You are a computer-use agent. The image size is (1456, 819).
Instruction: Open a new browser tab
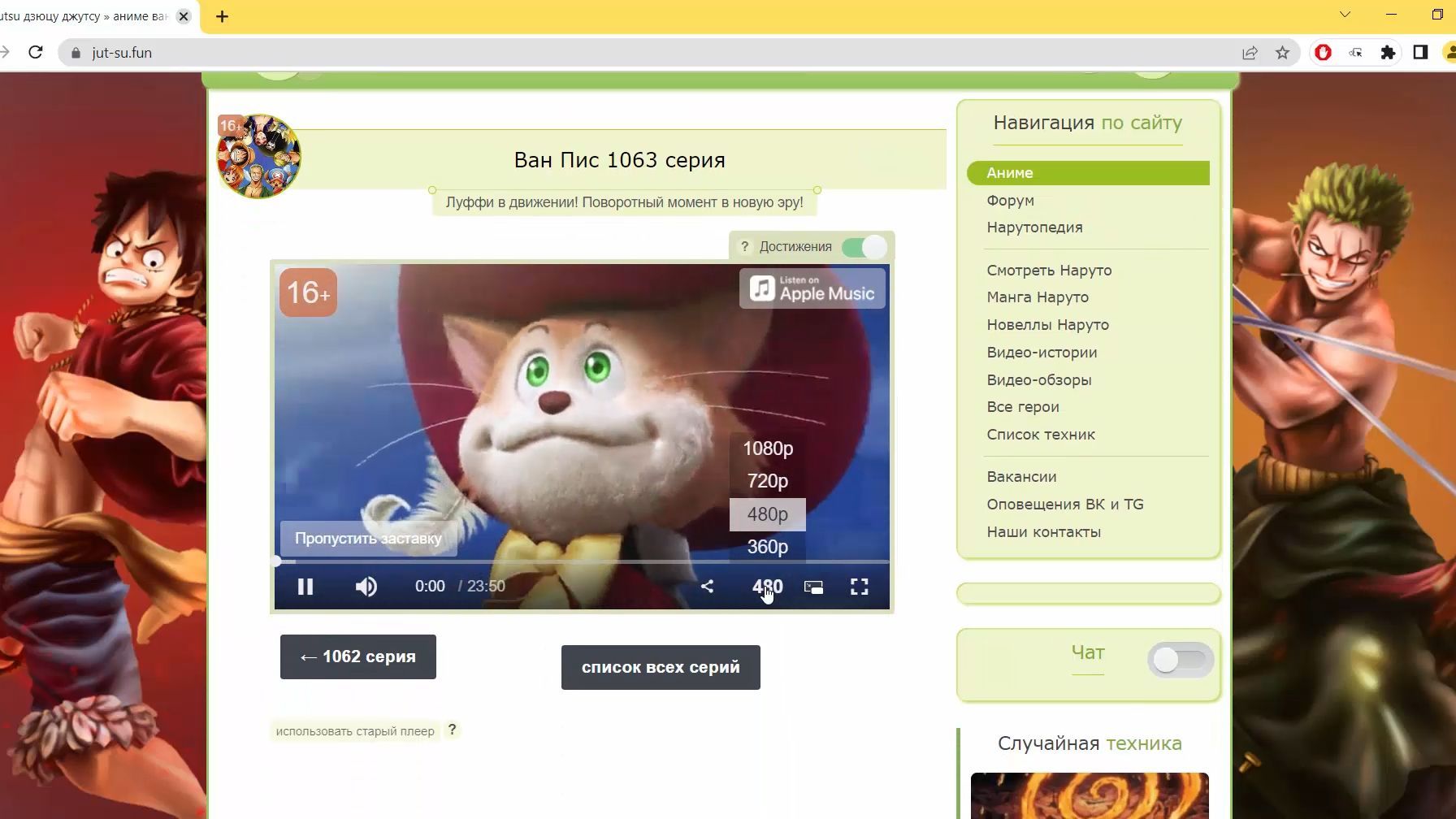click(222, 16)
